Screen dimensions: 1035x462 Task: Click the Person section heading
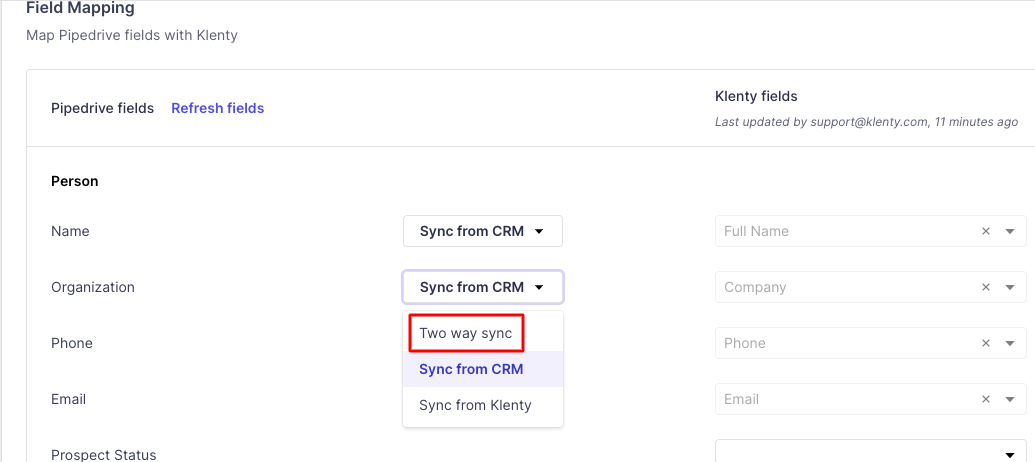click(75, 181)
